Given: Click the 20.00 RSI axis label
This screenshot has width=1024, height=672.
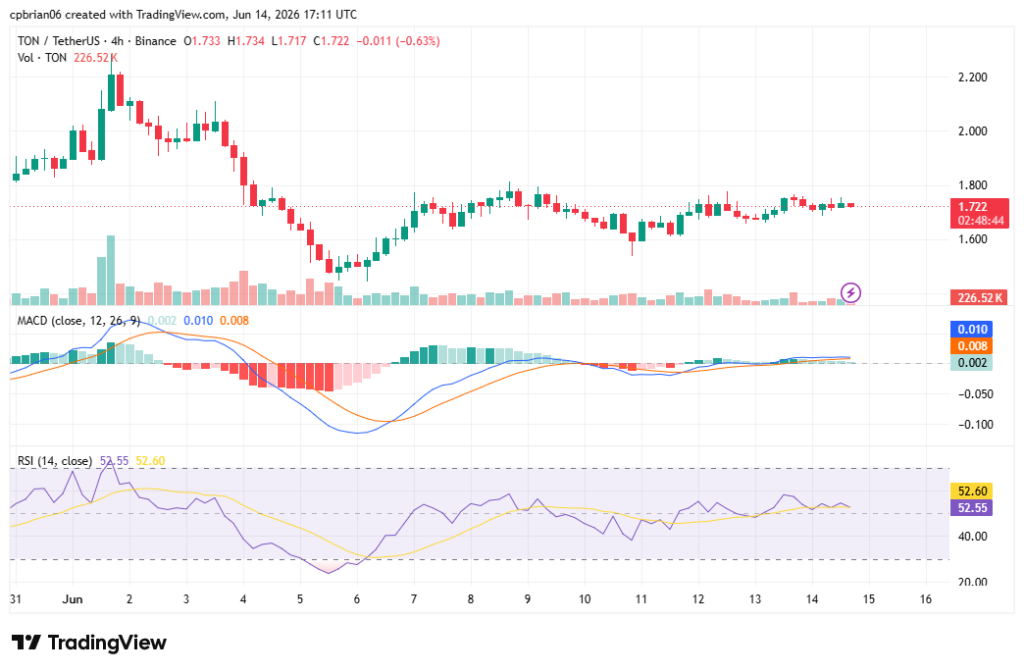Looking at the screenshot, I should click(x=972, y=583).
